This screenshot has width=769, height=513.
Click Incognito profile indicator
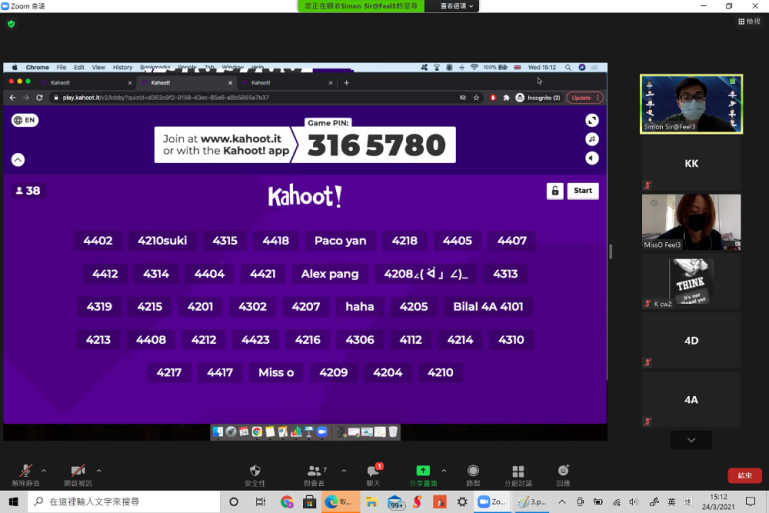pyautogui.click(x=538, y=98)
